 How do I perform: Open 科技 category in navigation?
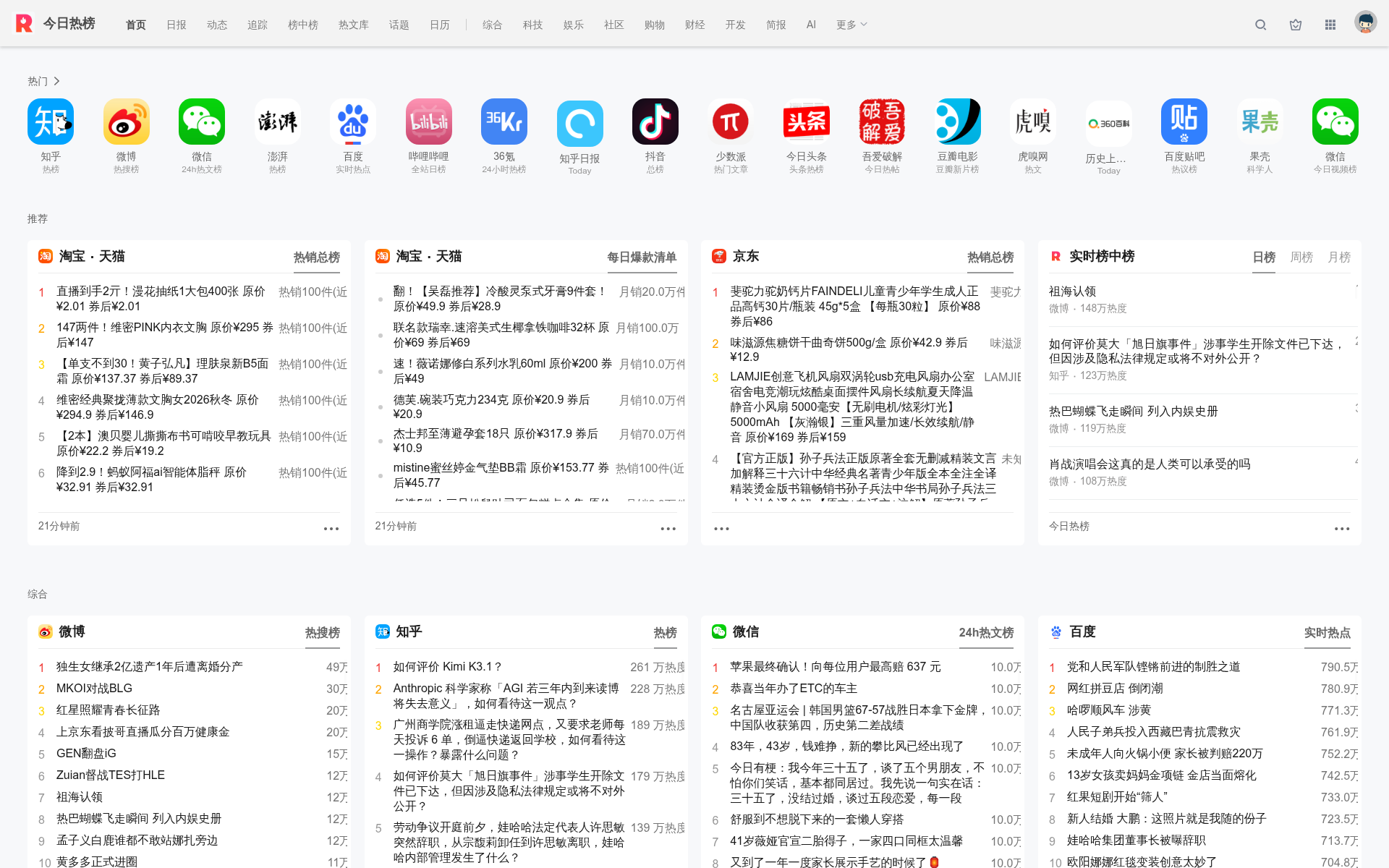tap(533, 25)
